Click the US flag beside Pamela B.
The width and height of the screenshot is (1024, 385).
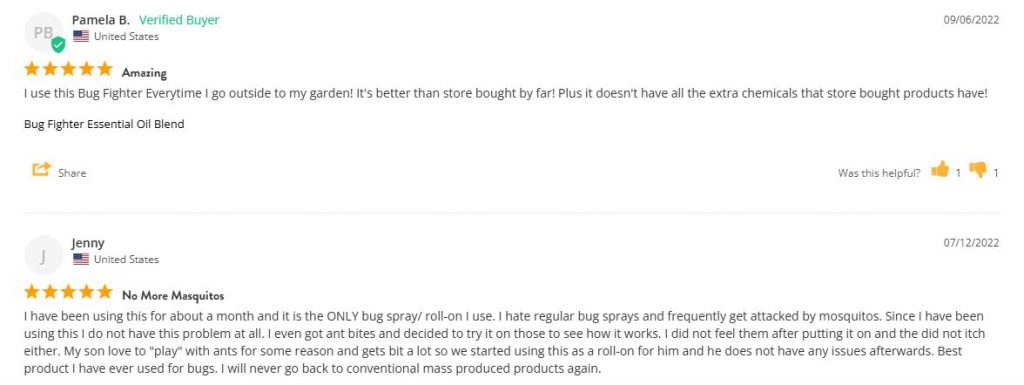click(x=81, y=37)
